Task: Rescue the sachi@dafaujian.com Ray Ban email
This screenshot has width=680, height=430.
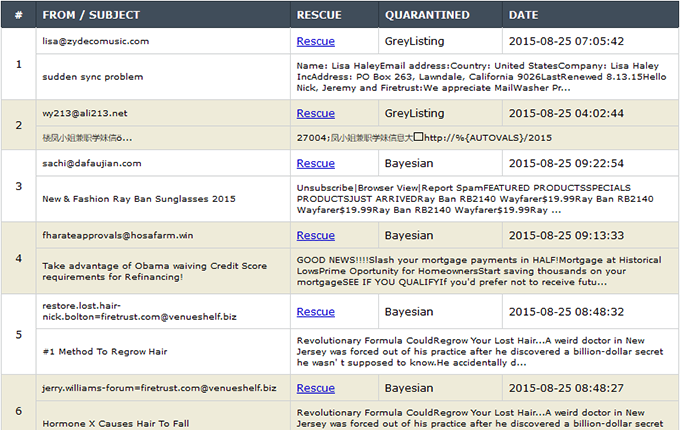Action: (x=315, y=163)
